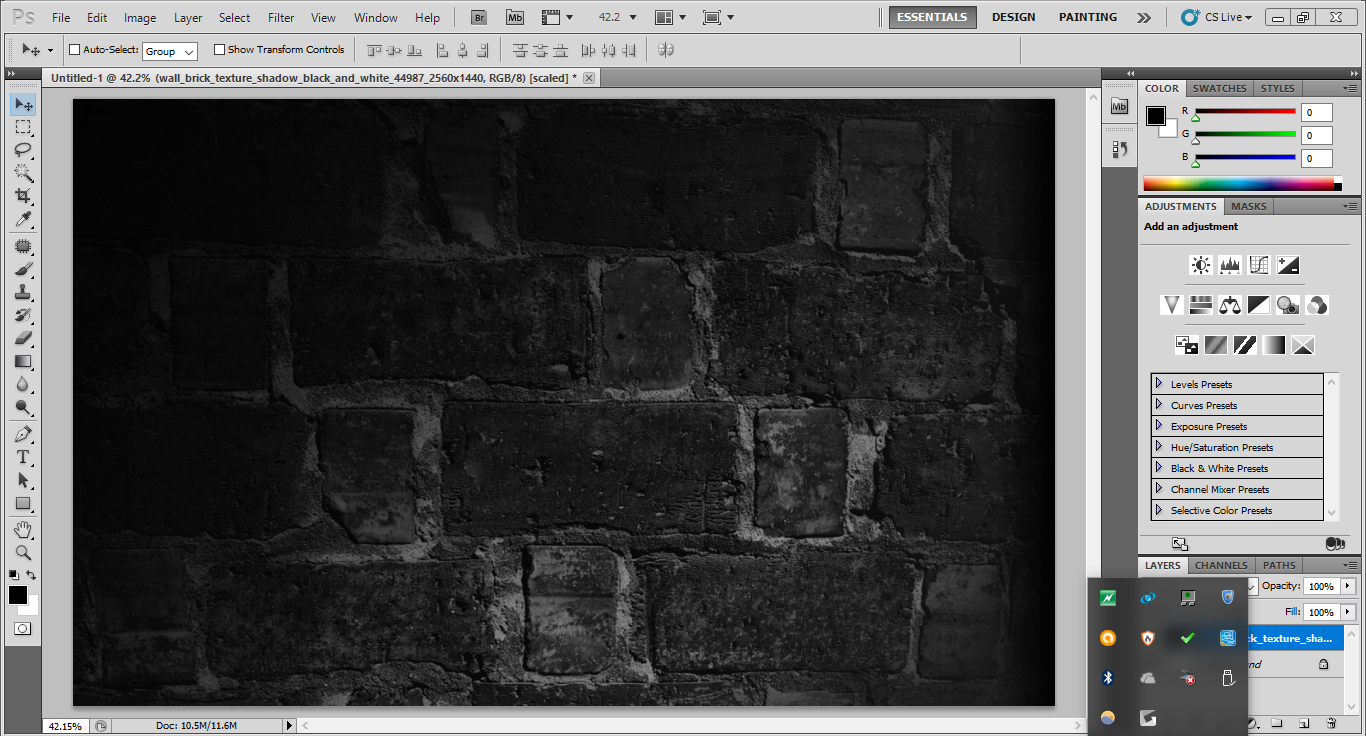Screen dimensions: 1366x736
Task: Check Show Transform Controls
Action: point(219,50)
